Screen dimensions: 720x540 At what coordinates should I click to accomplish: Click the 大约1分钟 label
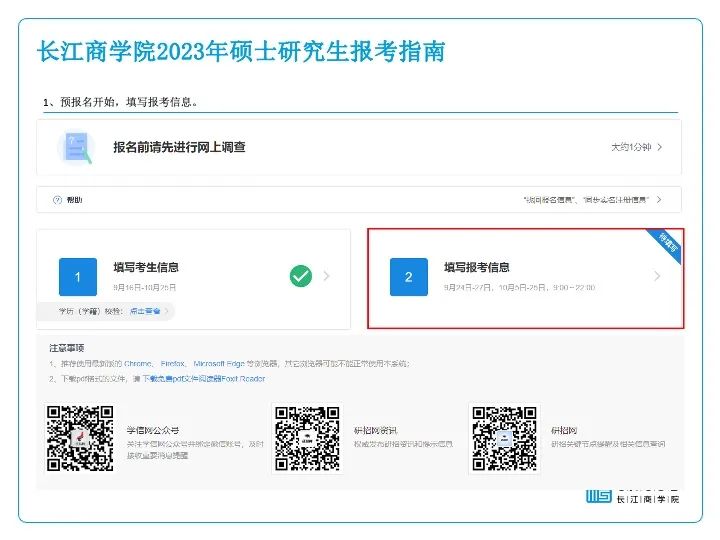(631, 147)
